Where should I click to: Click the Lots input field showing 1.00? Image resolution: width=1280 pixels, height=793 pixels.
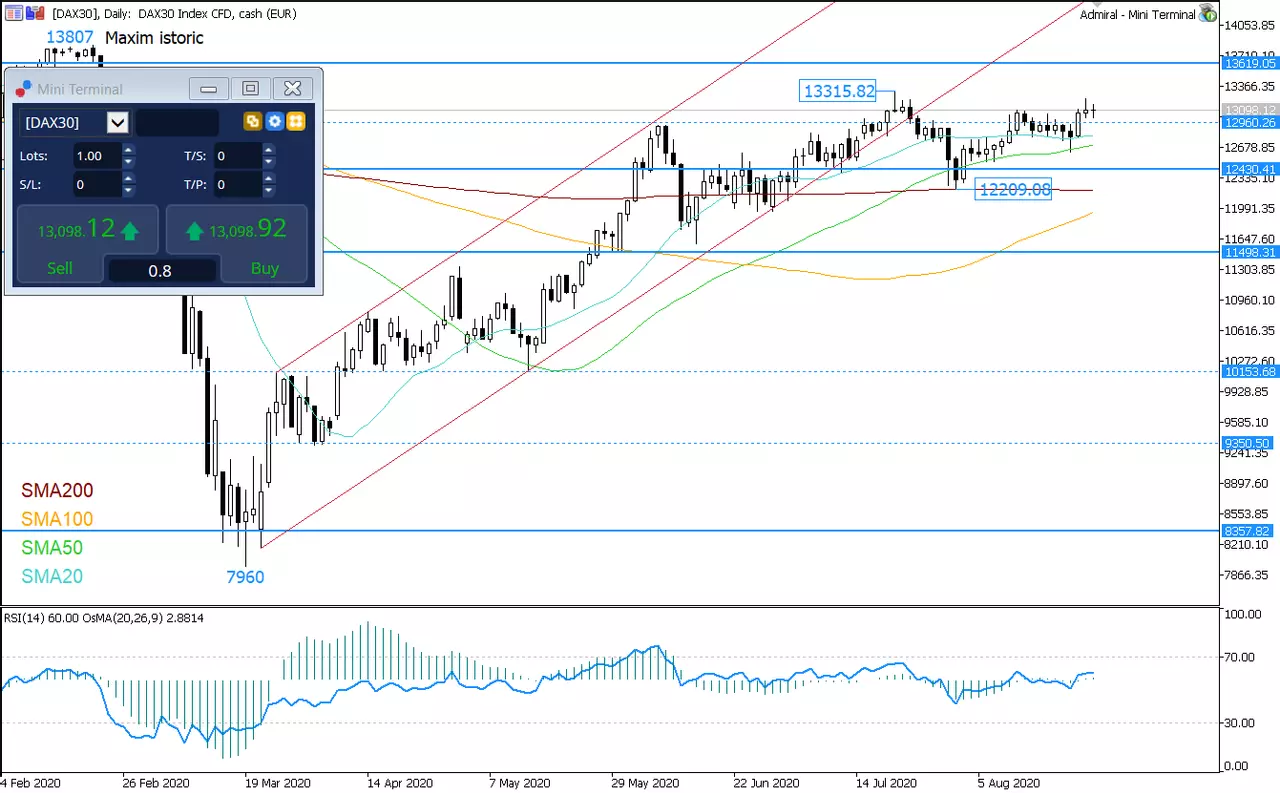point(97,156)
